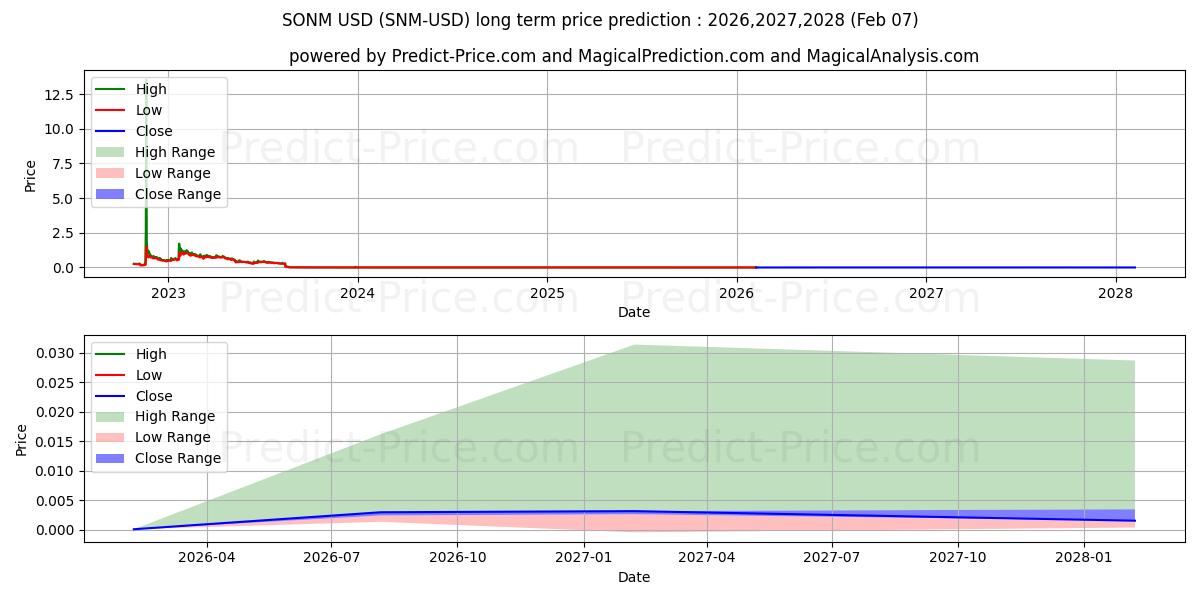Click the 2028 tick label on top chart

tap(1115, 293)
